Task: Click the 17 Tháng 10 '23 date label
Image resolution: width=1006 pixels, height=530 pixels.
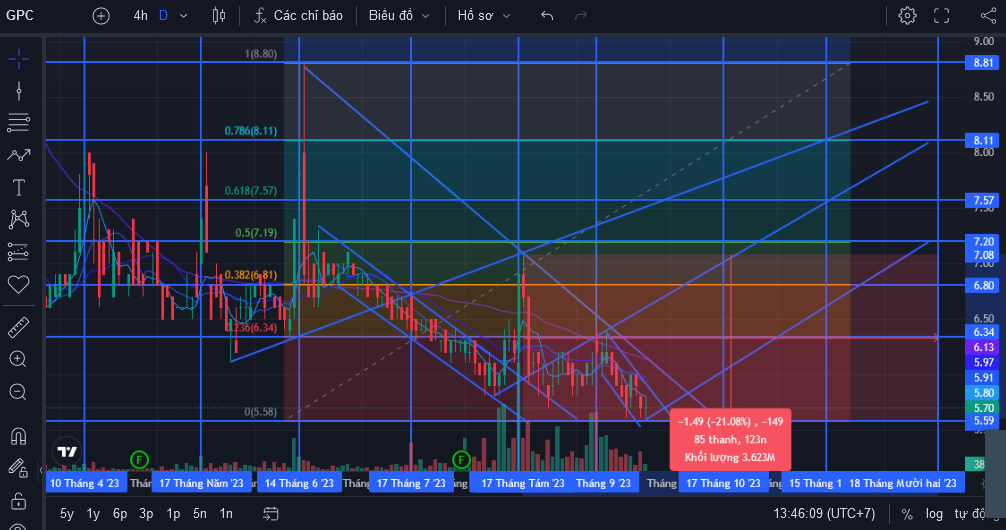Action: pos(723,483)
